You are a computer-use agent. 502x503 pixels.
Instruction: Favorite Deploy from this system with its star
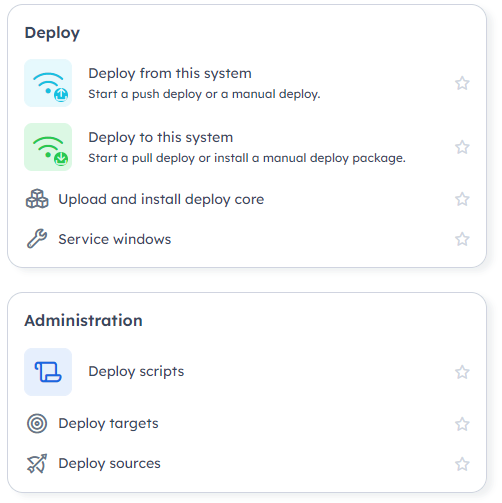(x=462, y=83)
